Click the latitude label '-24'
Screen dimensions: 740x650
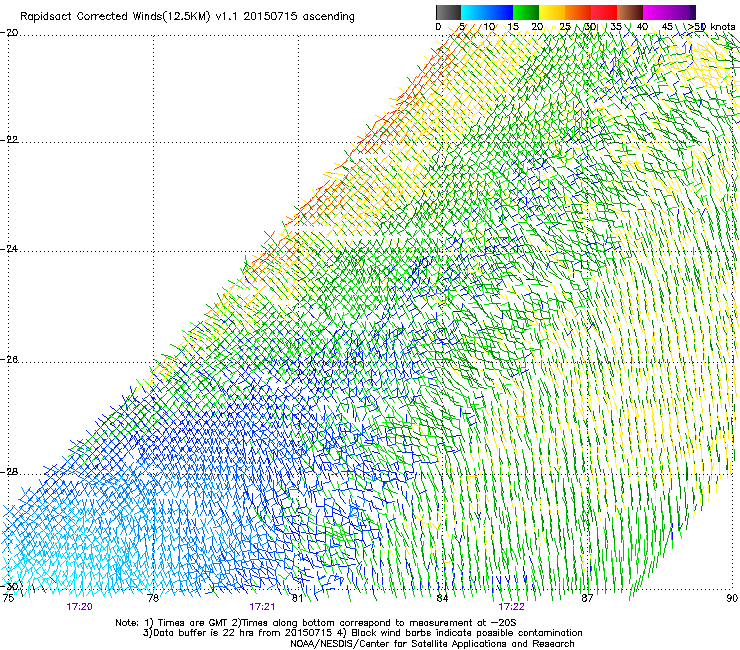(x=9, y=248)
